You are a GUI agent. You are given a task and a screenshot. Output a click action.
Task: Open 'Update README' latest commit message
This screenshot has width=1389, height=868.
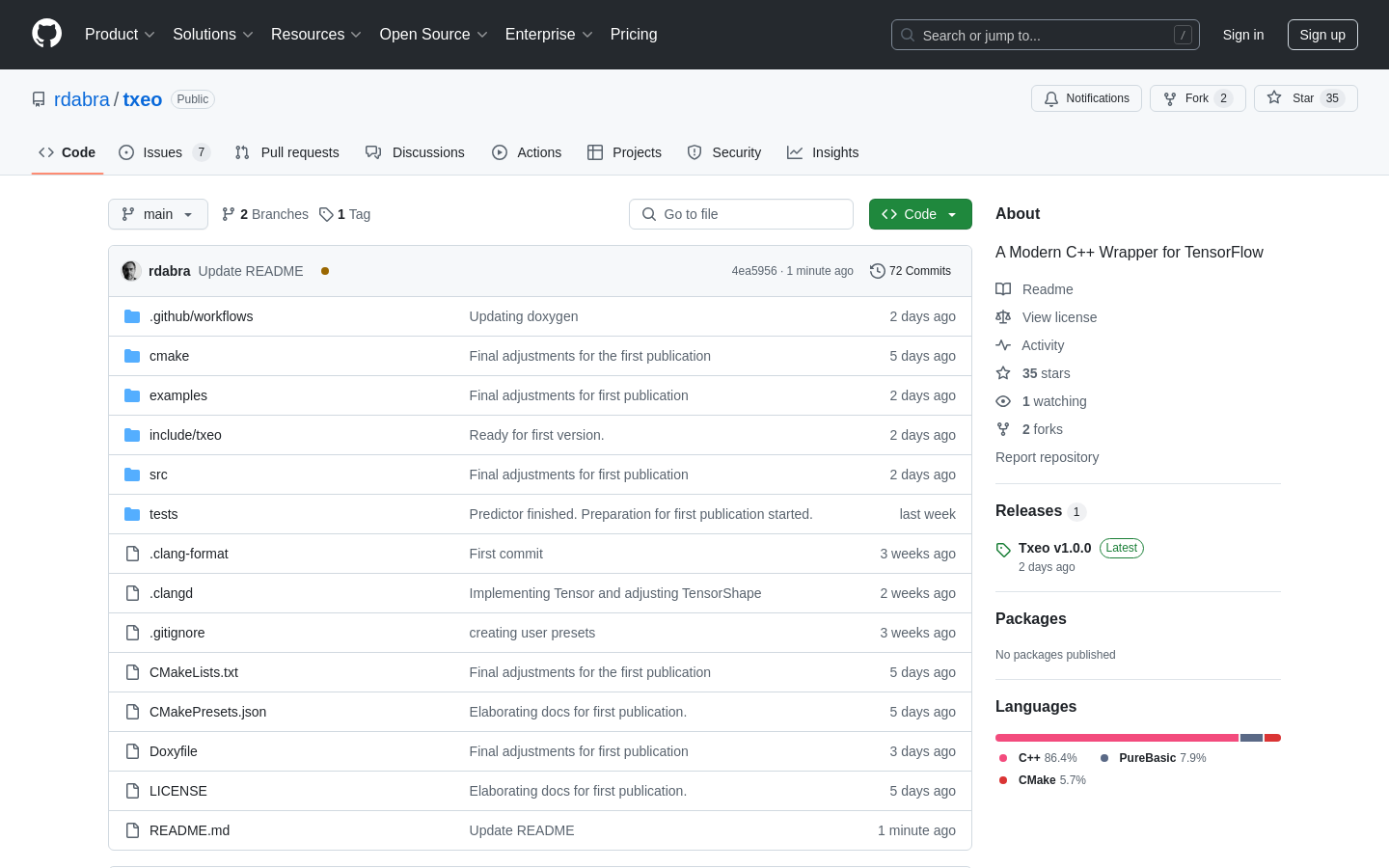(x=251, y=271)
